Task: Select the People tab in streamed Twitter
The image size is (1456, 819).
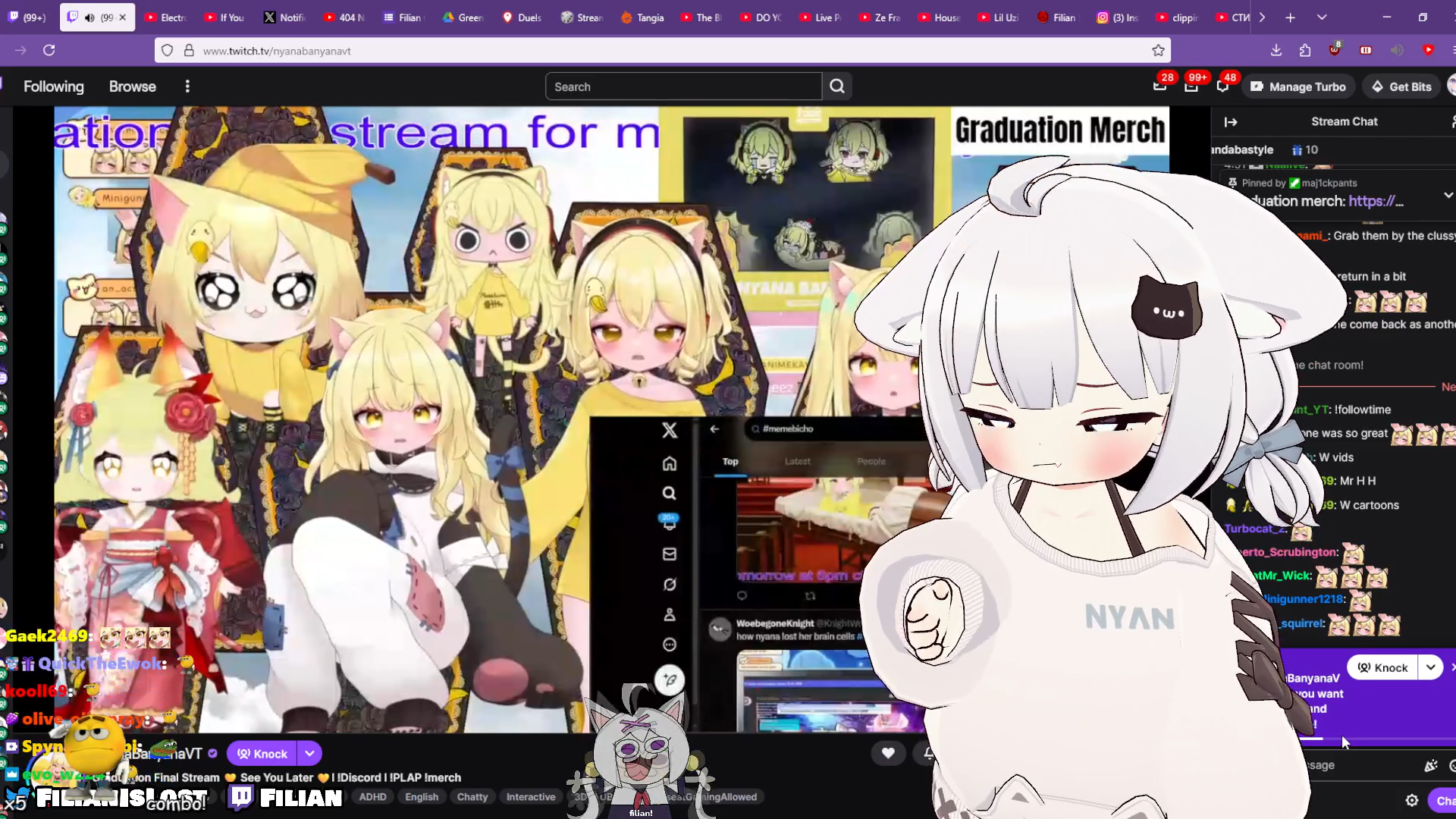Action: point(871,461)
